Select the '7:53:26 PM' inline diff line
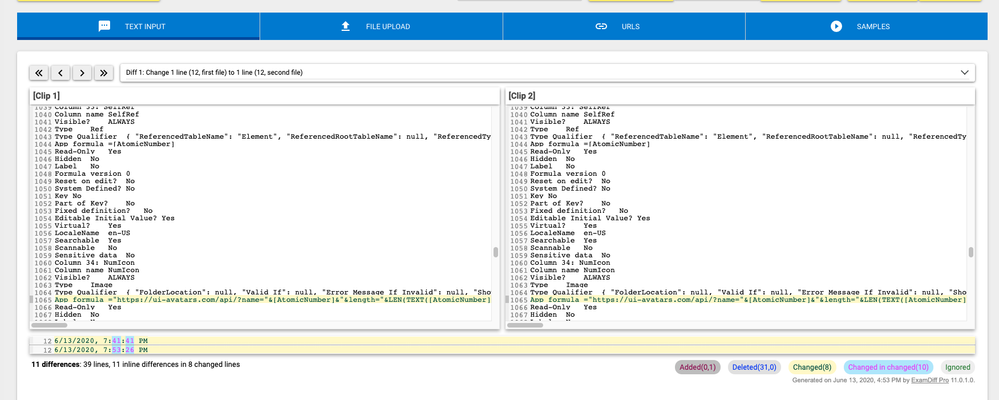Image resolution: width=999 pixels, height=400 pixels. coord(502,350)
